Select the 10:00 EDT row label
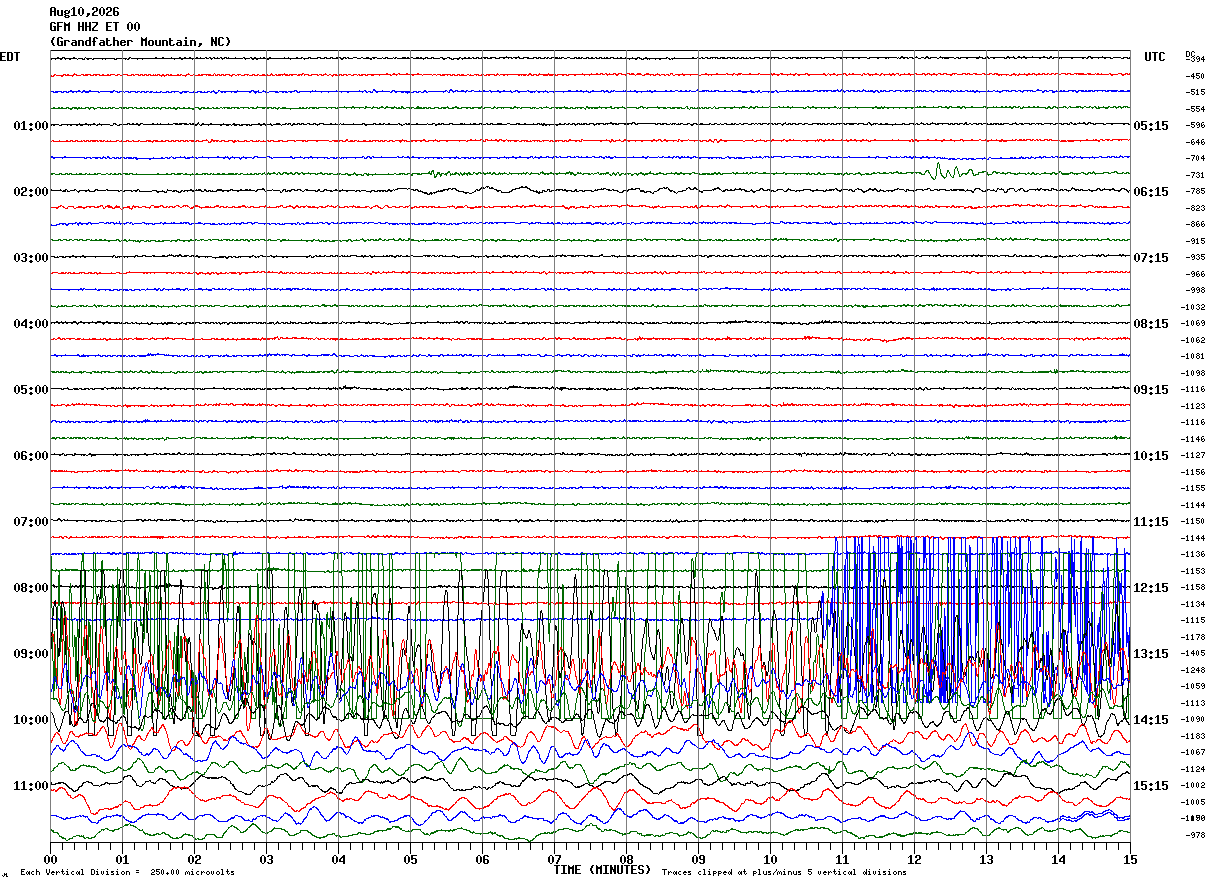Viewport: 1210px width, 886px height. pos(30,720)
